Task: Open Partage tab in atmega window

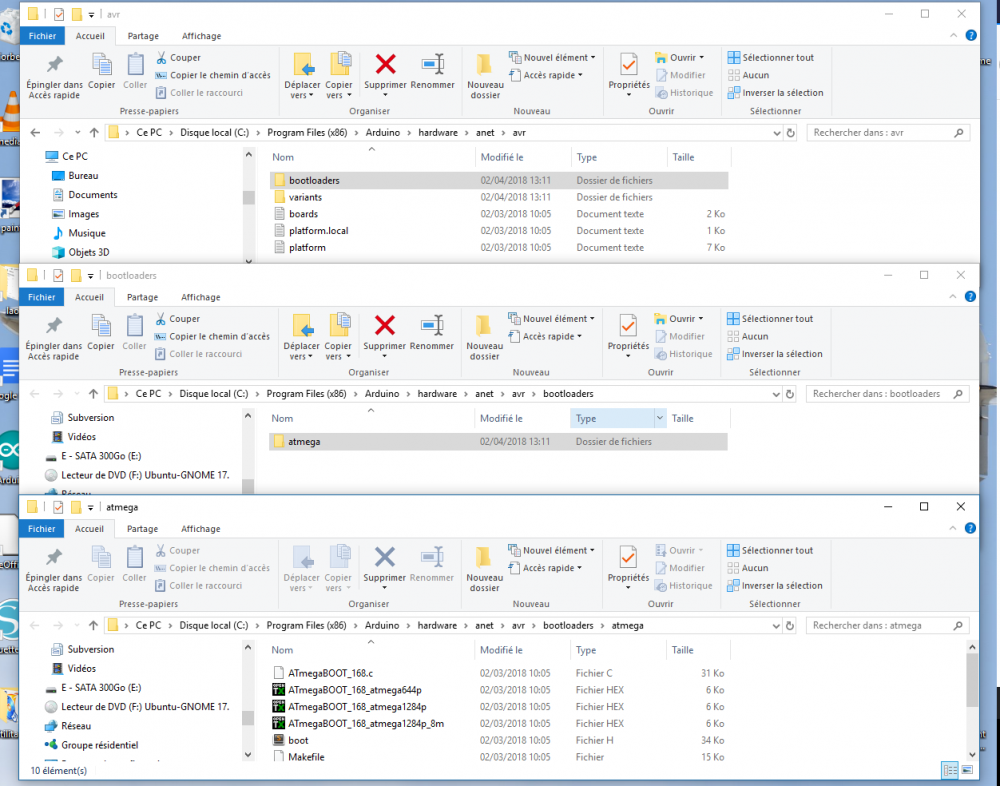Action: tap(142, 529)
